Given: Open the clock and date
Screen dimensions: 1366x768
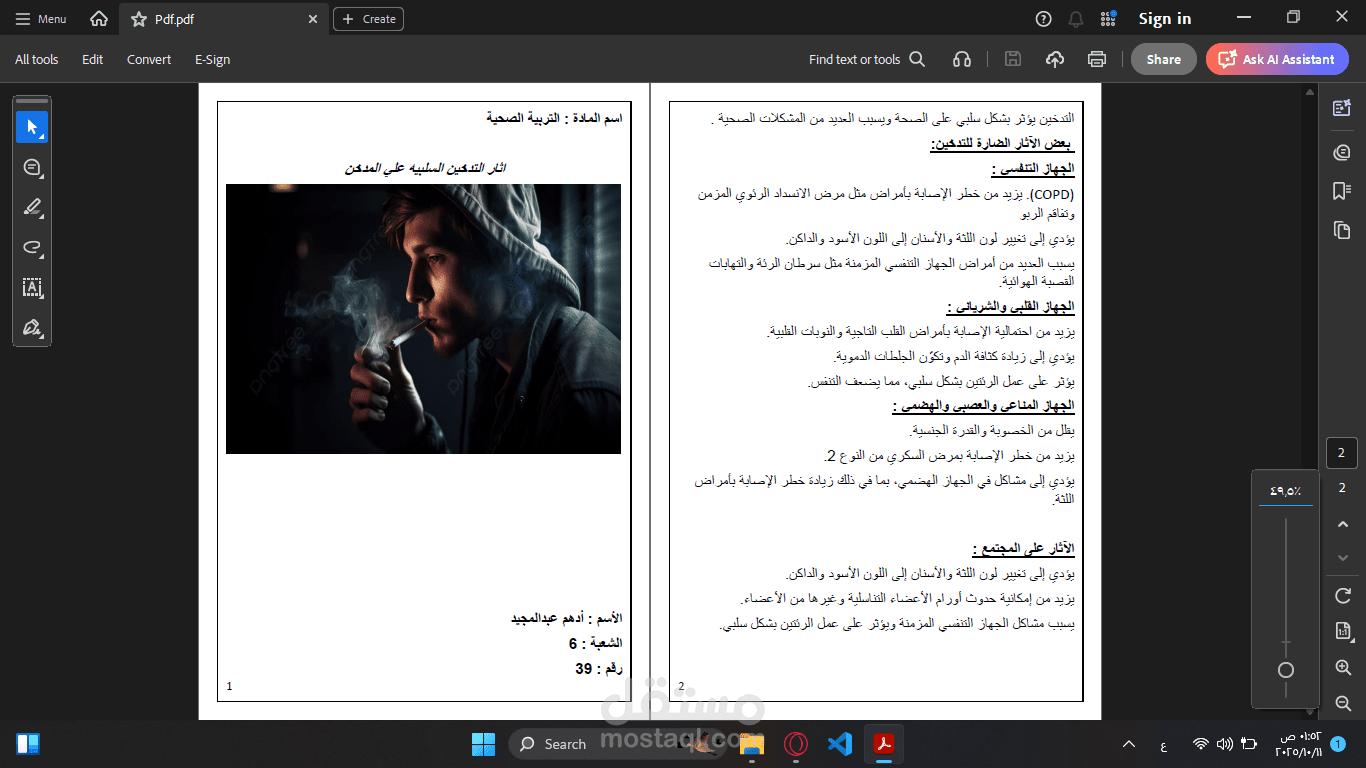Looking at the screenshot, I should click(x=1300, y=744).
